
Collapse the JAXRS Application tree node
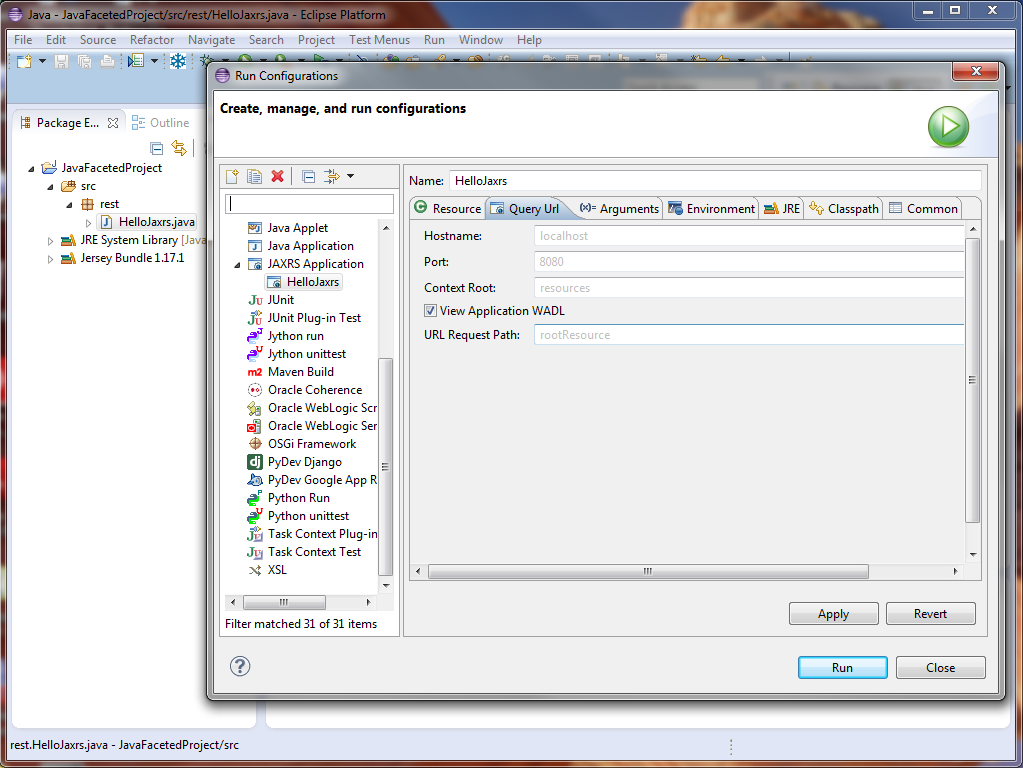point(237,264)
